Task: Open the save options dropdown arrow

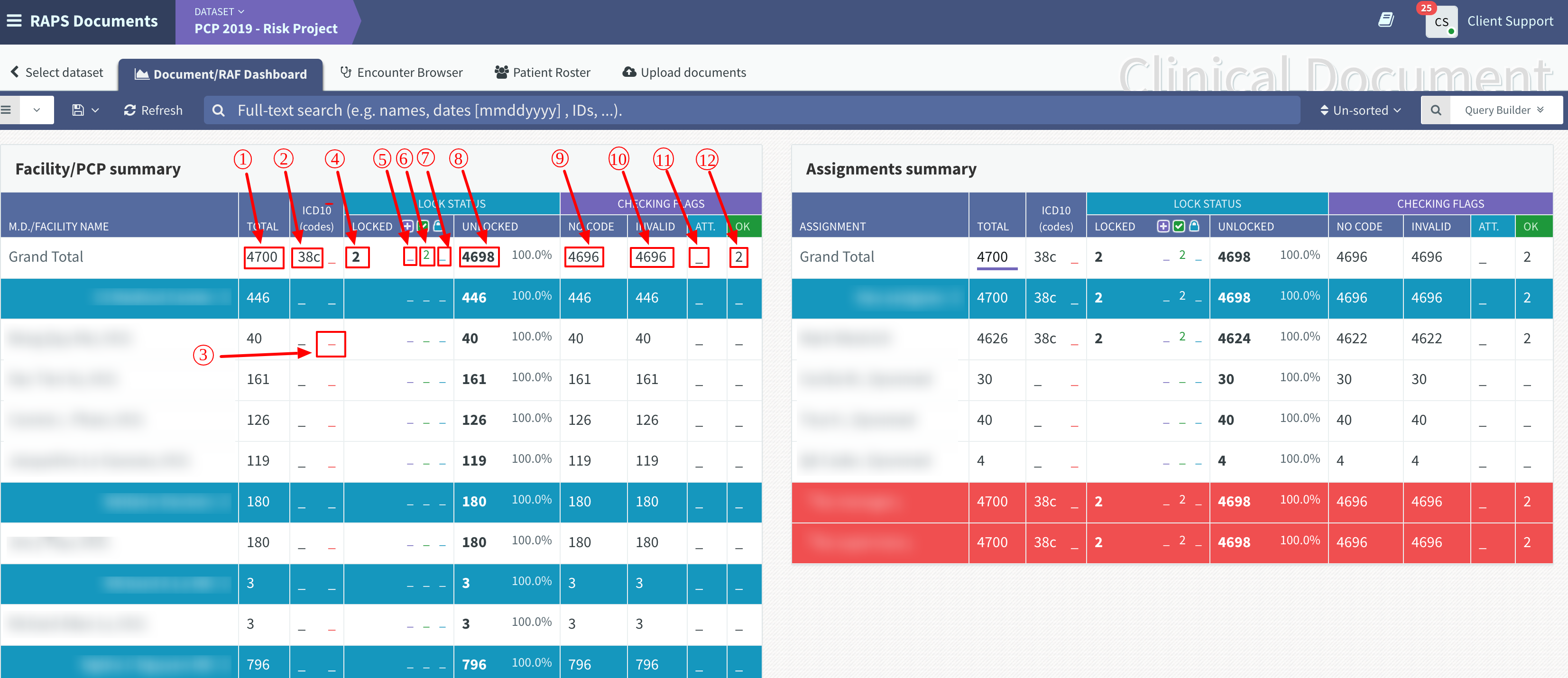Action: coord(95,110)
